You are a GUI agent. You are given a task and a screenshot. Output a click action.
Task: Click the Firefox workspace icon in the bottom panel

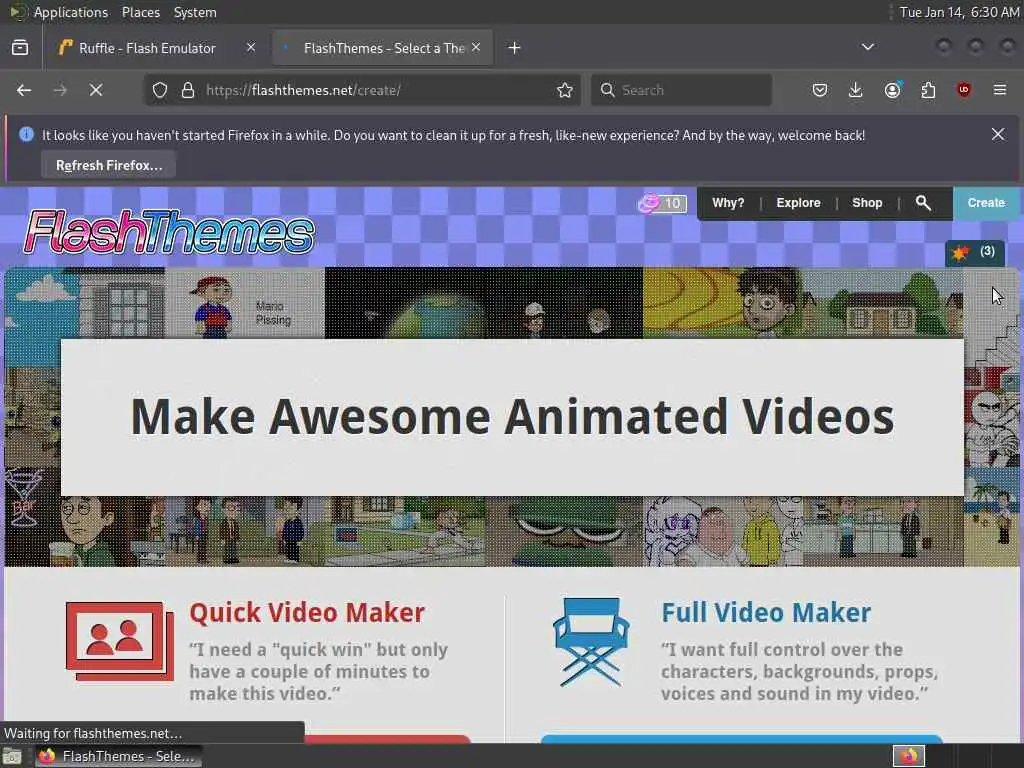908,756
